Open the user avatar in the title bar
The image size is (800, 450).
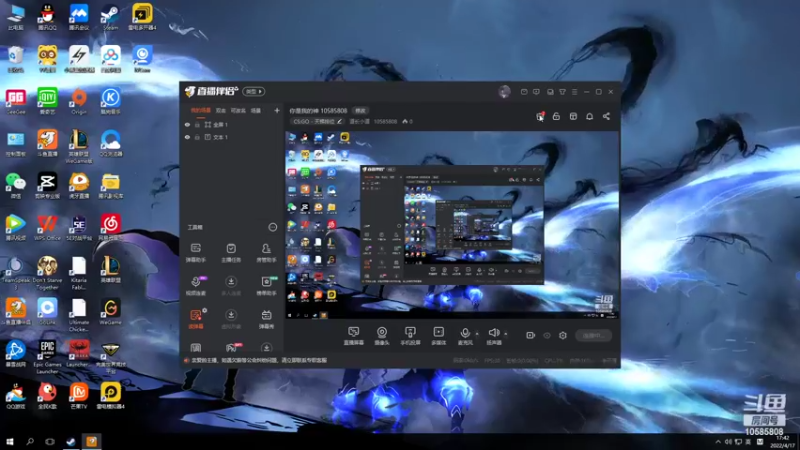pyautogui.click(x=504, y=91)
